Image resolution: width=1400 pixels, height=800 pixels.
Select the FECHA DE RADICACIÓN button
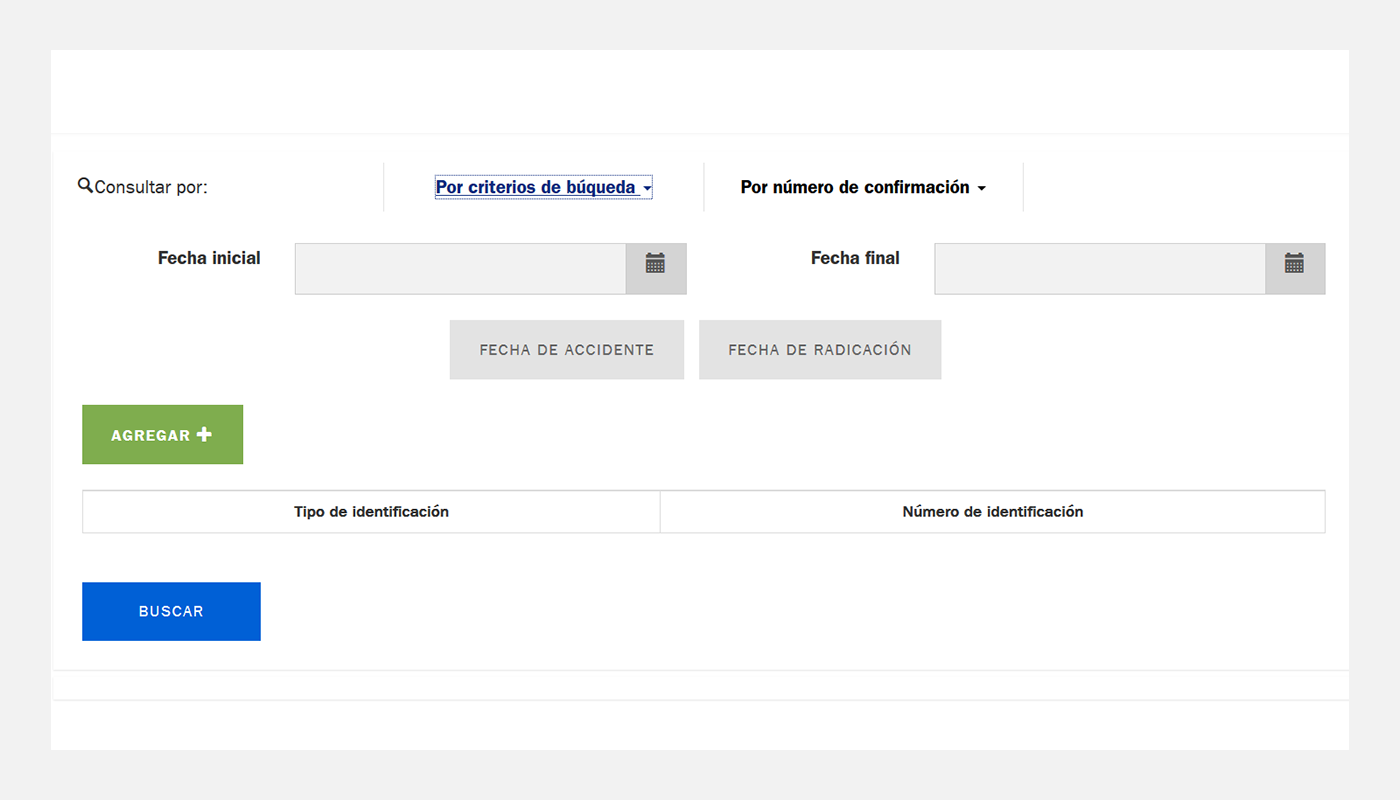820,350
